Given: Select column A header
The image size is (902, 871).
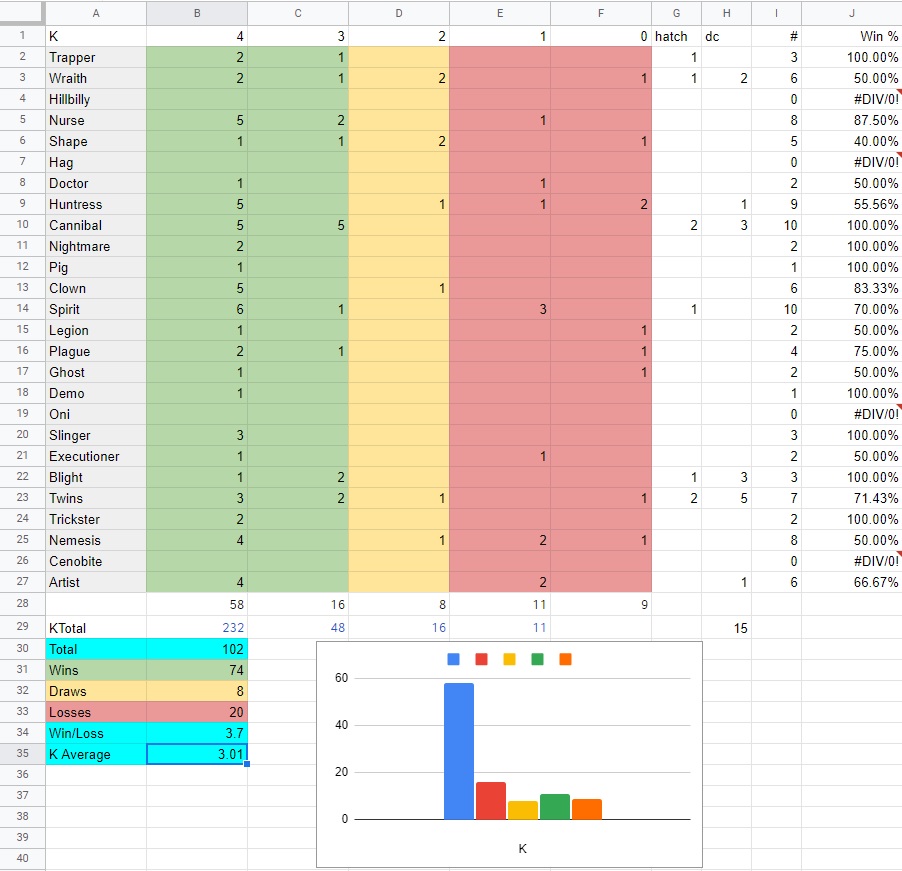Looking at the screenshot, I should tap(96, 13).
